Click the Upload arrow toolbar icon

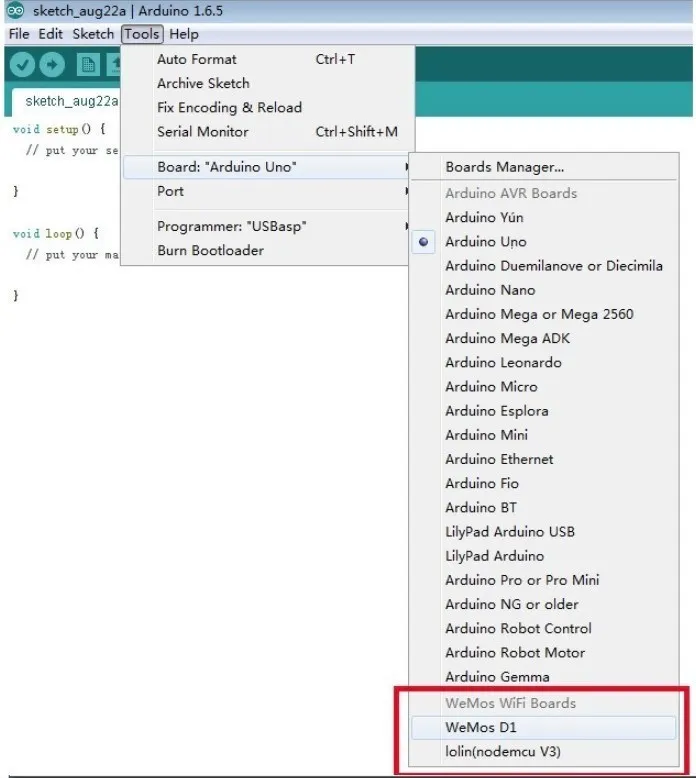point(52,65)
